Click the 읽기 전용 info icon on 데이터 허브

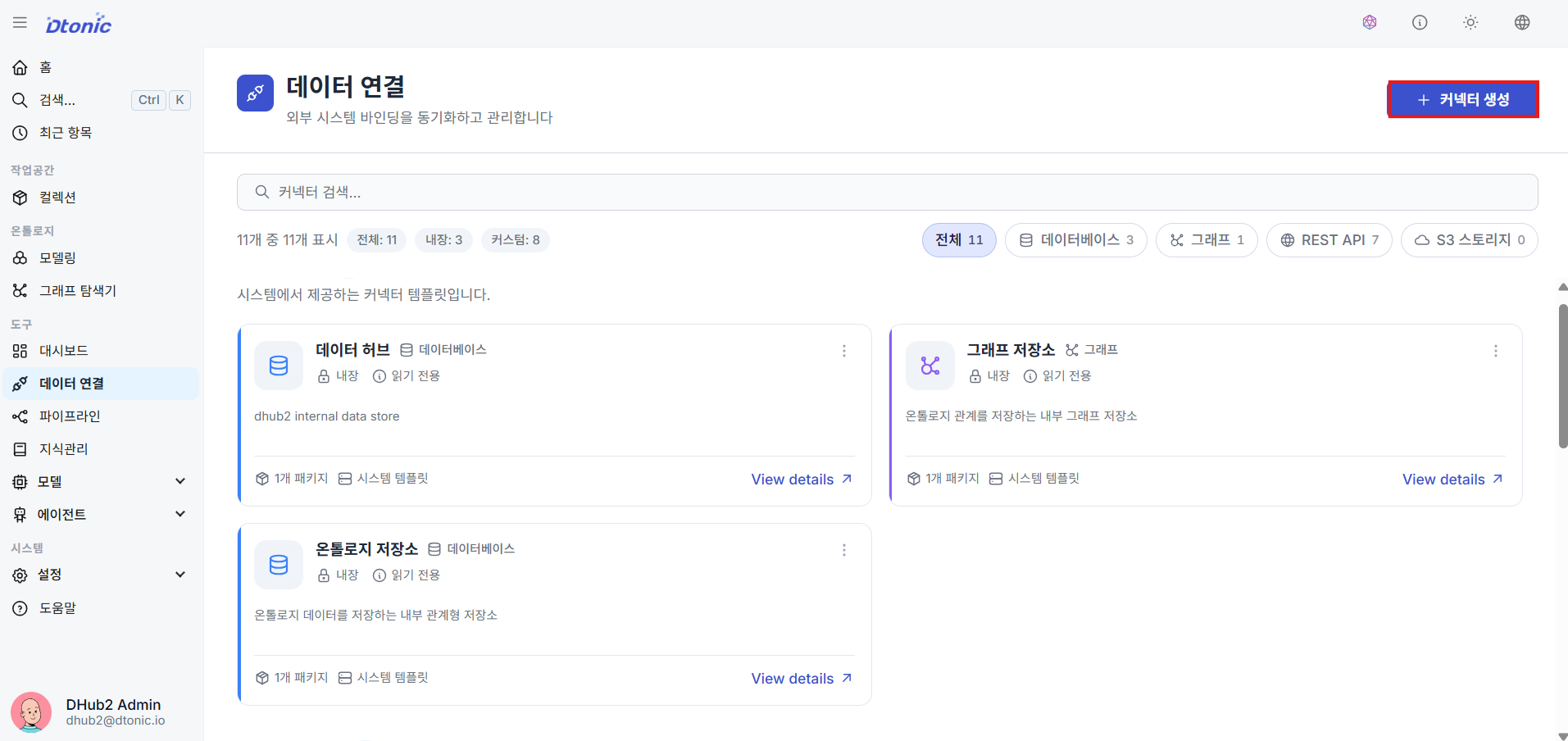(380, 376)
